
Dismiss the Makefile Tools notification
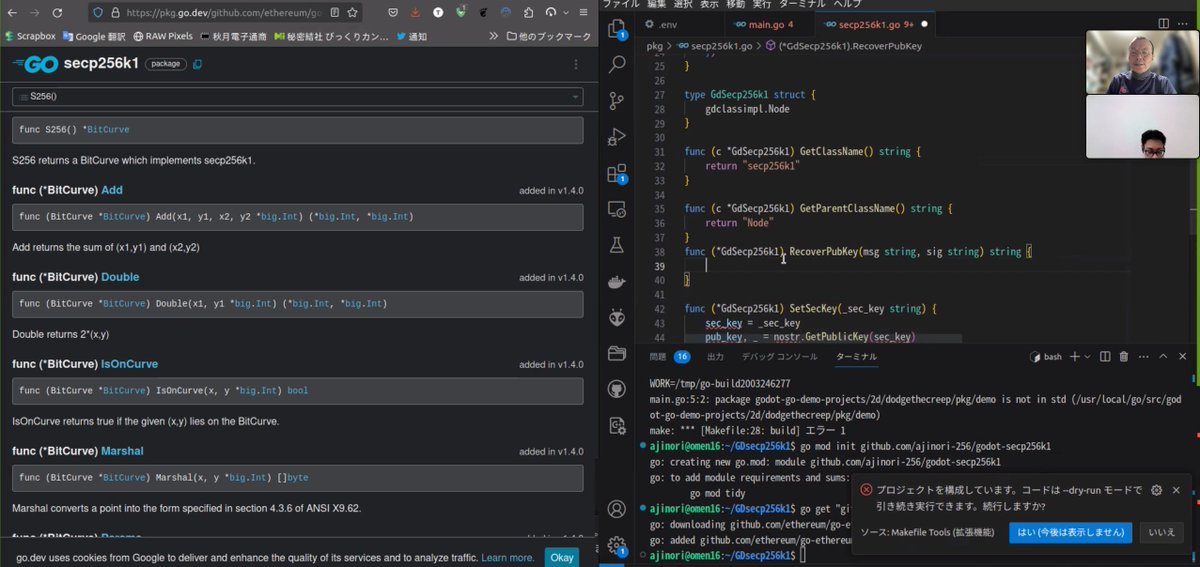(1176, 490)
